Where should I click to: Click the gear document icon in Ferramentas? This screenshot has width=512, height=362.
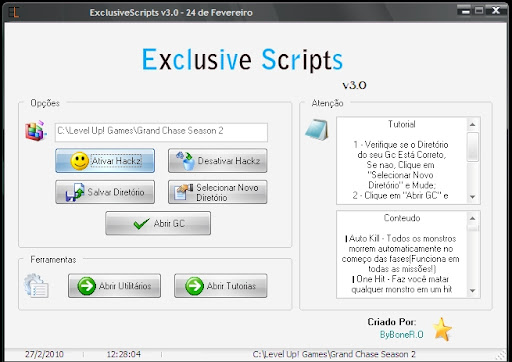(36, 286)
